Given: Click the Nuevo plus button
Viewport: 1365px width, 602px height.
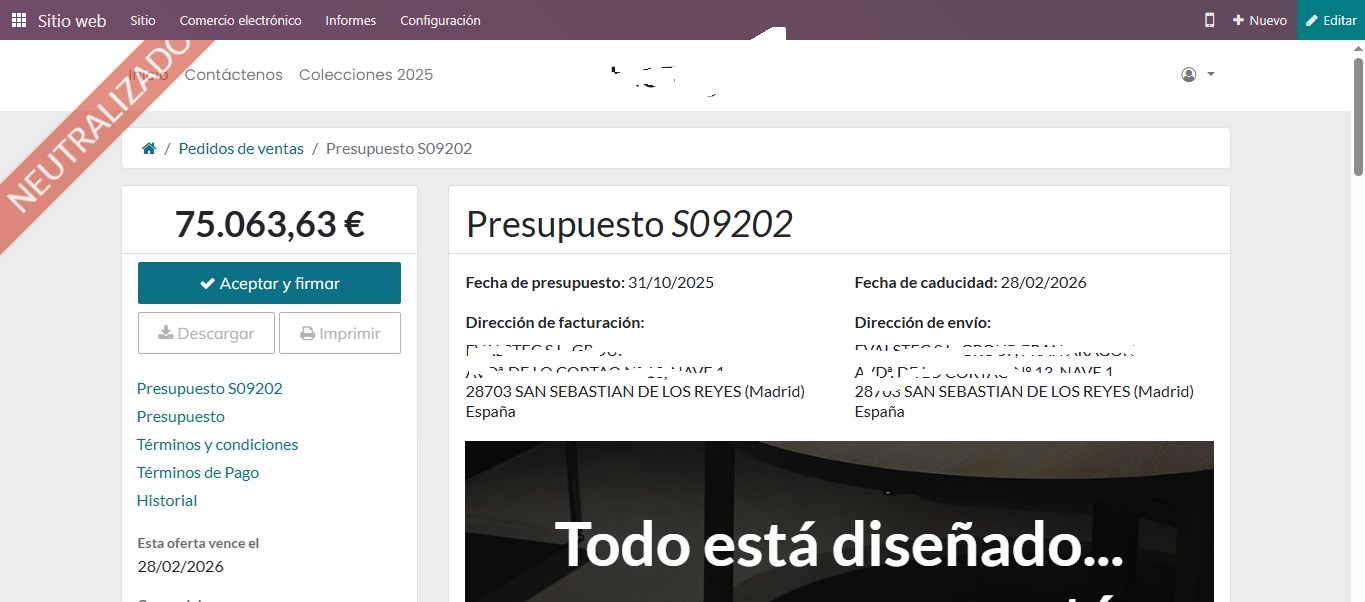Looking at the screenshot, I should coord(1259,20).
